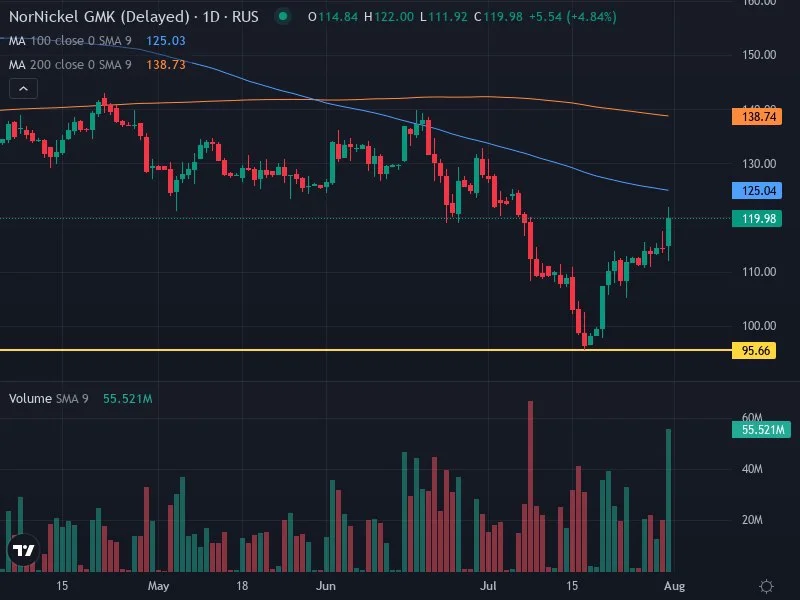Click the TradingView logo icon
This screenshot has width=800, height=600.
click(23, 551)
